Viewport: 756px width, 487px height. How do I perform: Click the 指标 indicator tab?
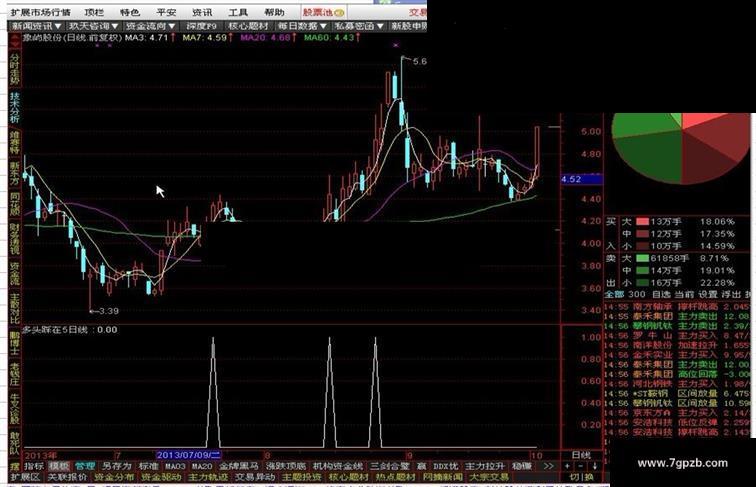coord(34,466)
